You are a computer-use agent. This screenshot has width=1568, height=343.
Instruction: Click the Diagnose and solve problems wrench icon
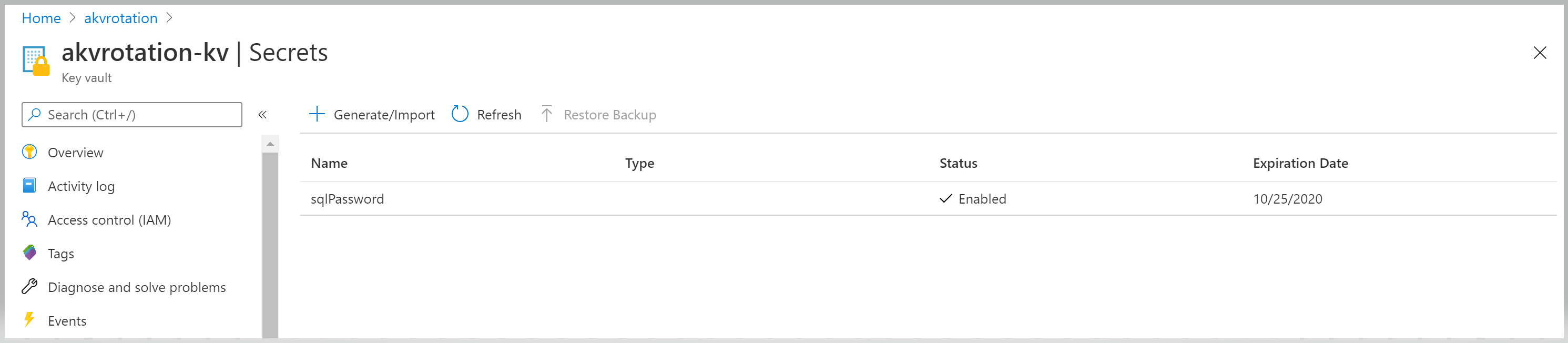pyautogui.click(x=28, y=287)
